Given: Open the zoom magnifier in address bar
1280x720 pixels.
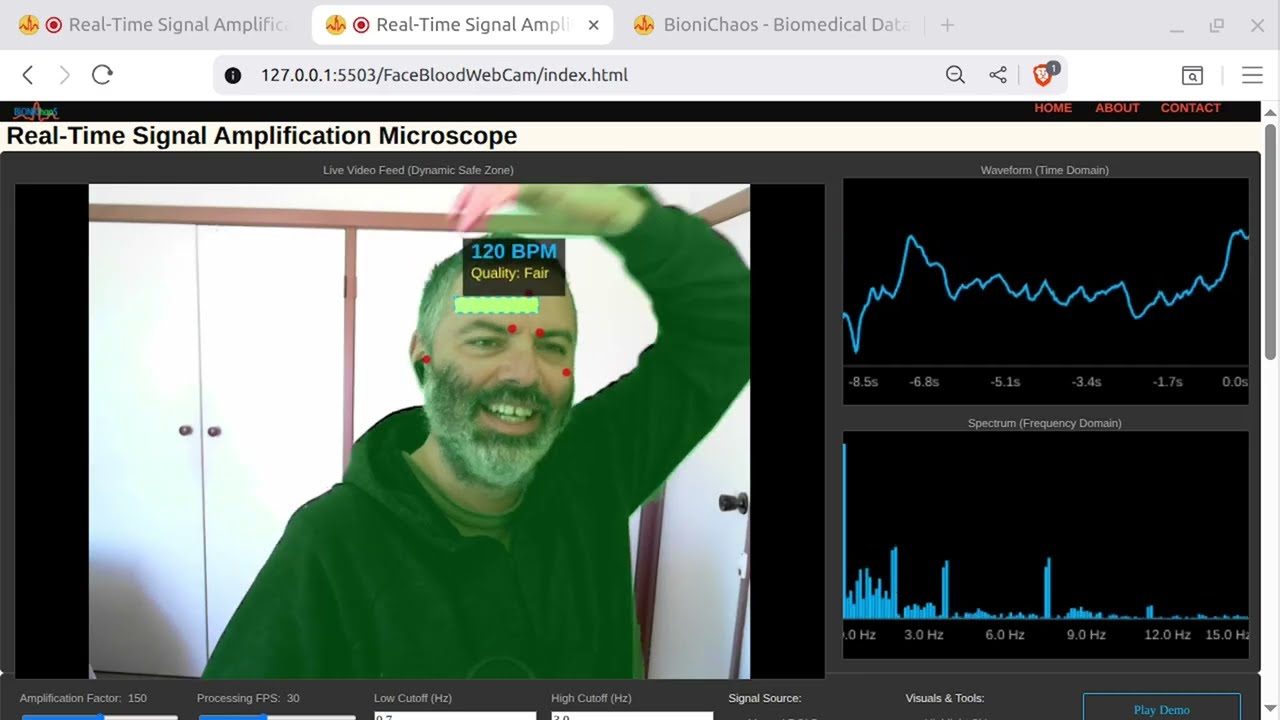Looking at the screenshot, I should (x=955, y=75).
